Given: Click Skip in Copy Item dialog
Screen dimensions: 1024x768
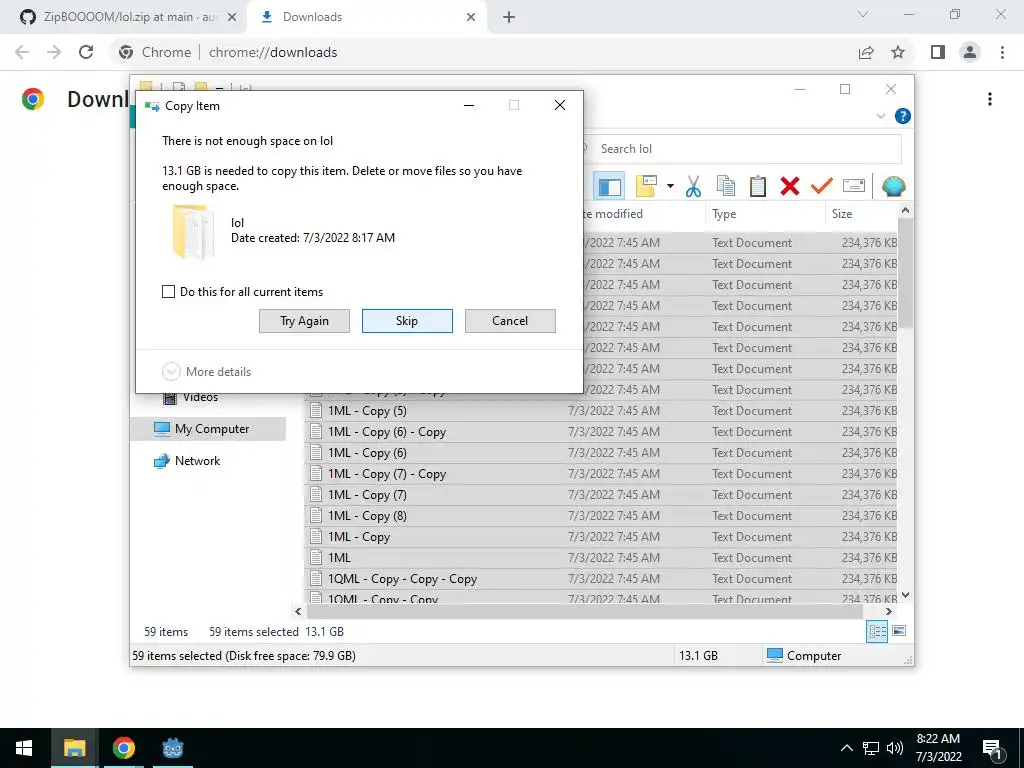Looking at the screenshot, I should 407,321.
